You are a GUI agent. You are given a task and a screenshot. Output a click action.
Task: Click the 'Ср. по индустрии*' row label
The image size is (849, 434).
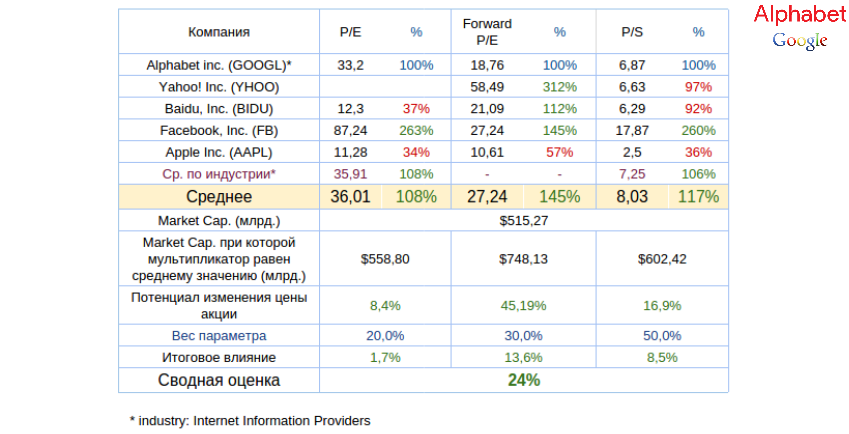click(219, 174)
